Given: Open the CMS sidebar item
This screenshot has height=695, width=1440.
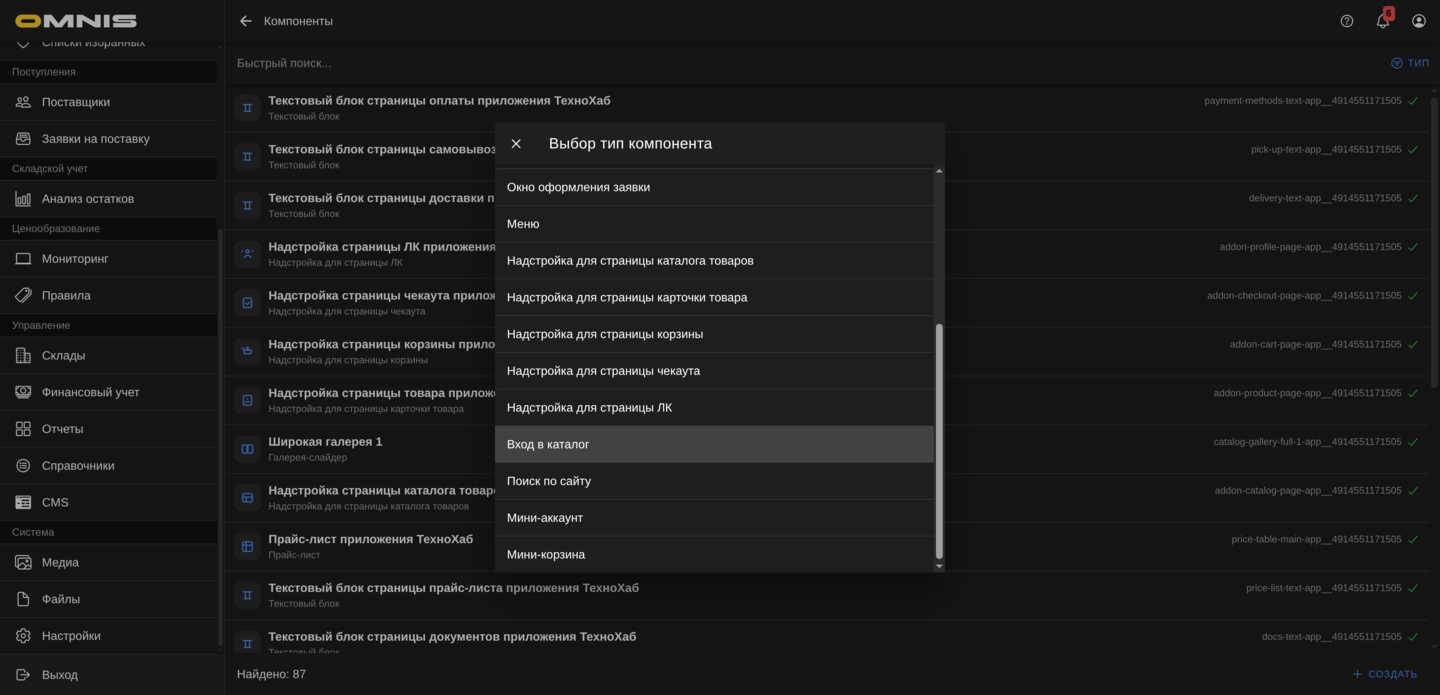Looking at the screenshot, I should [x=55, y=502].
